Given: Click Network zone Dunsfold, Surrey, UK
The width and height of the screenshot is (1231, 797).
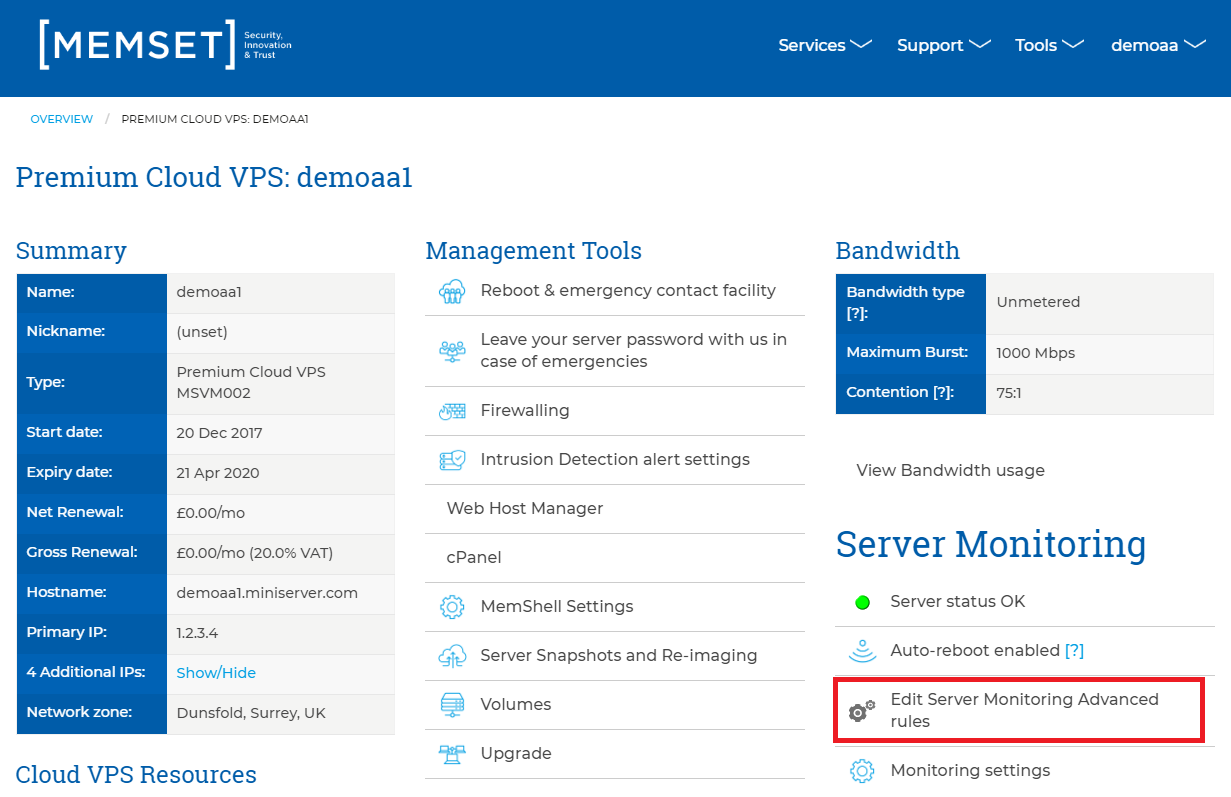Looking at the screenshot, I should (x=251, y=713).
